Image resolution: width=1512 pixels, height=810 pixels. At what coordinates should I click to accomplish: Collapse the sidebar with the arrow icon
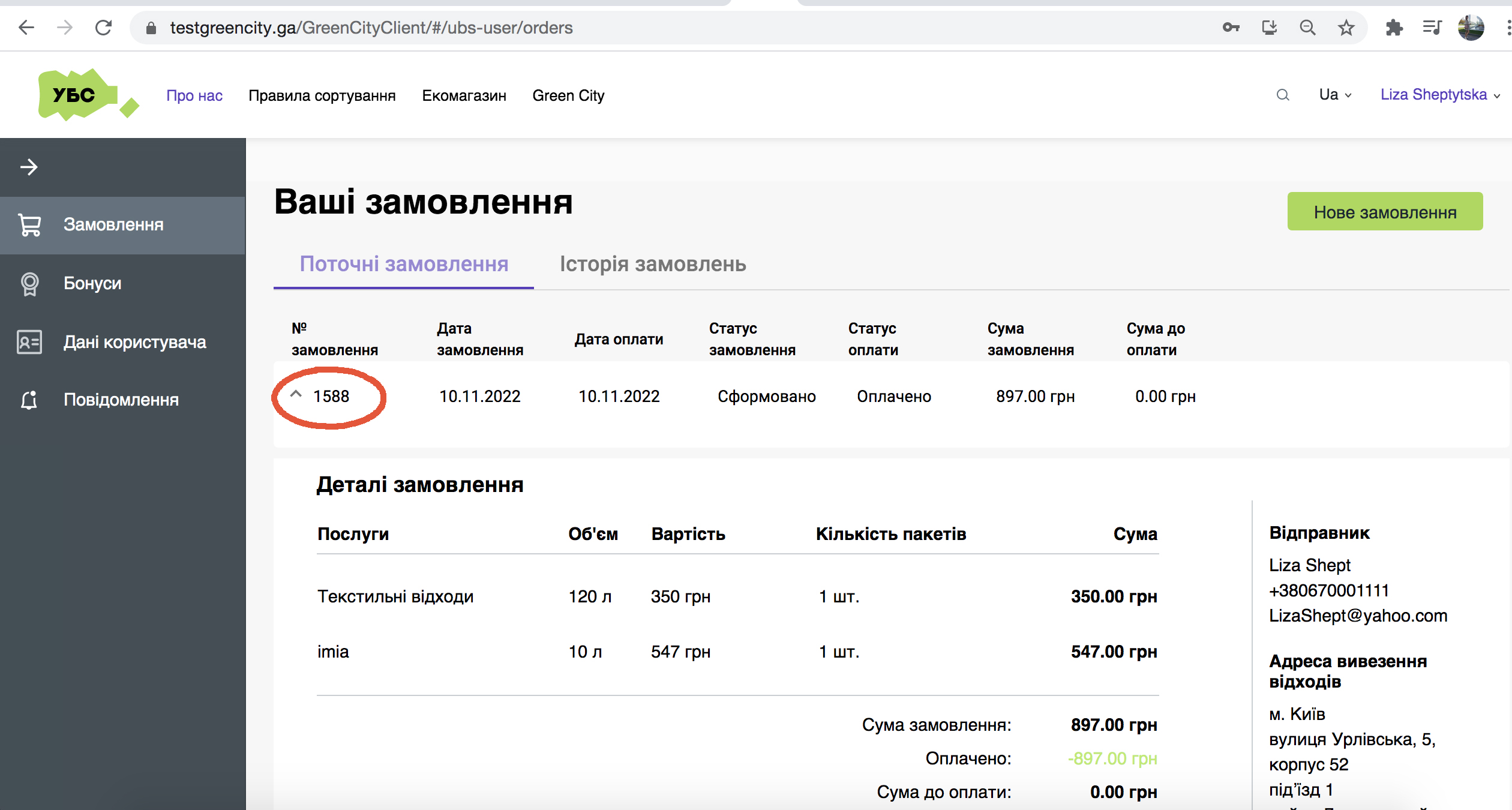click(x=28, y=168)
